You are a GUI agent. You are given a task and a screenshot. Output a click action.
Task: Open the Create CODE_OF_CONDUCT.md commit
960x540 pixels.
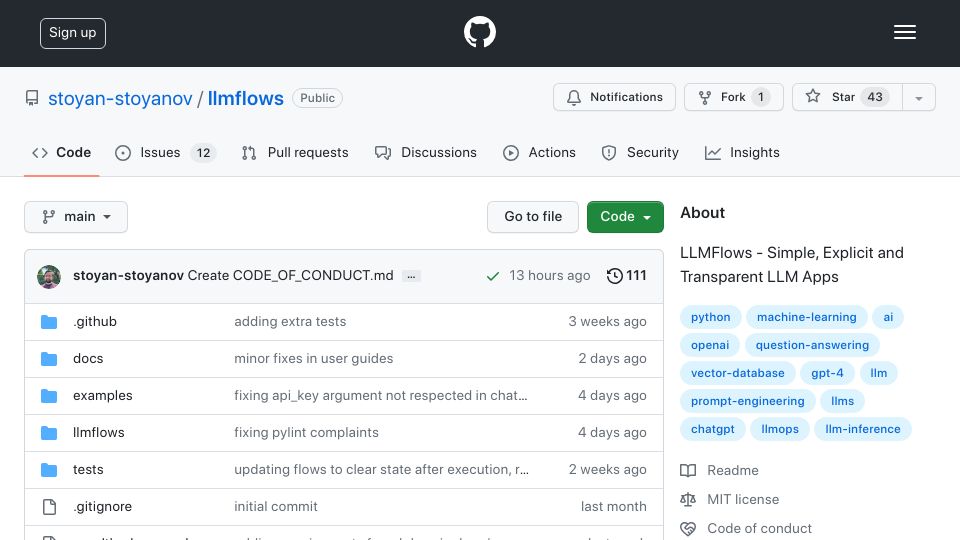(x=290, y=276)
